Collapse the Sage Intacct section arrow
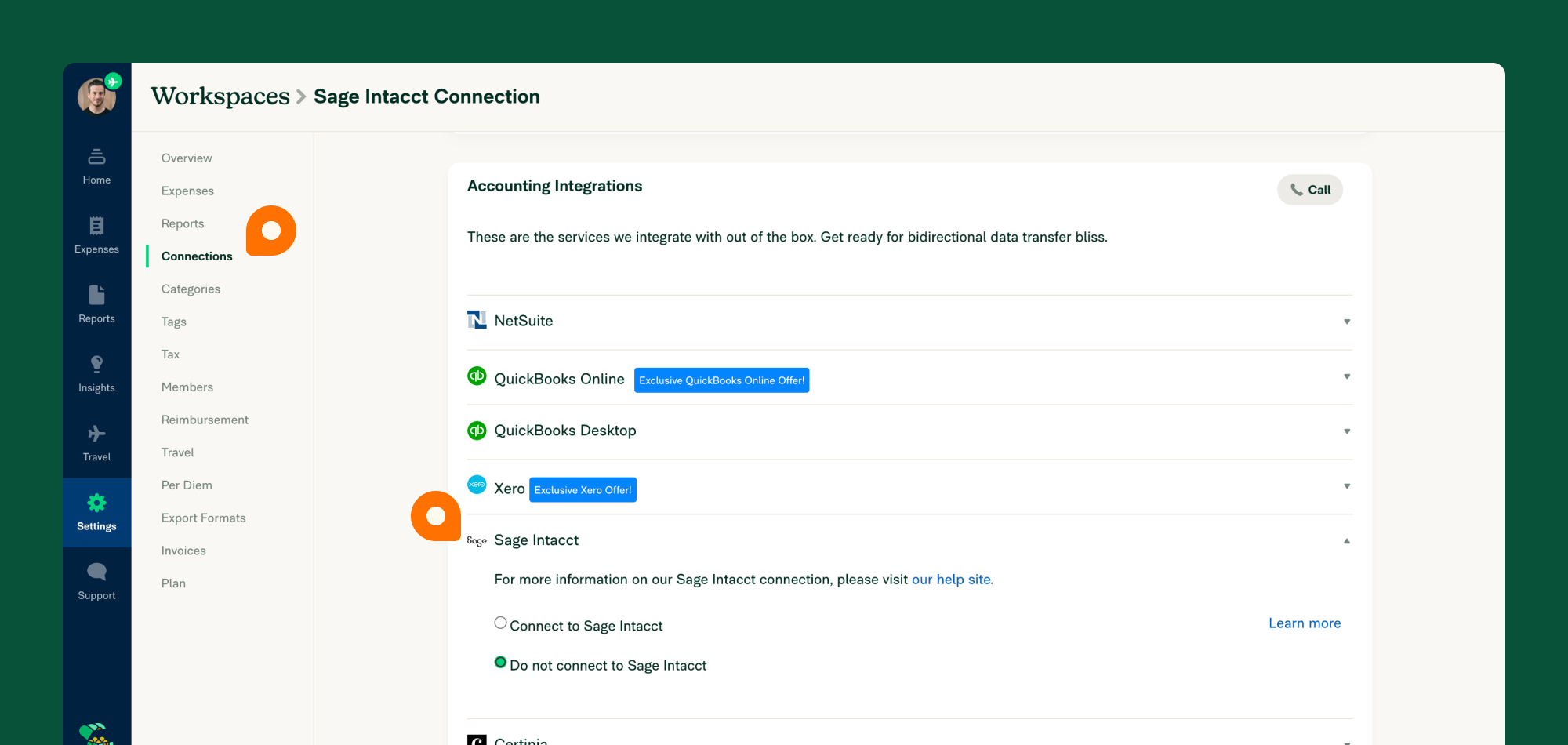This screenshot has width=1568, height=745. 1347,541
